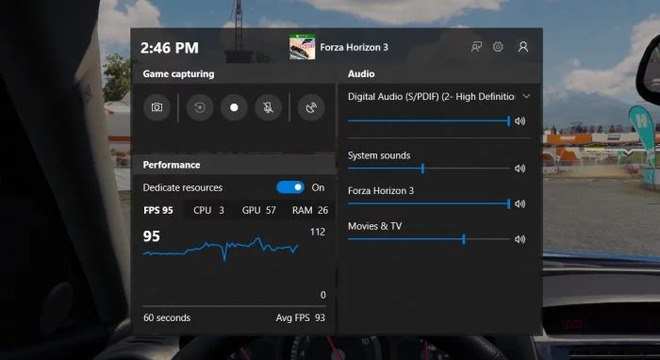
Task: Click the FPS history graph line
Action: point(221,249)
